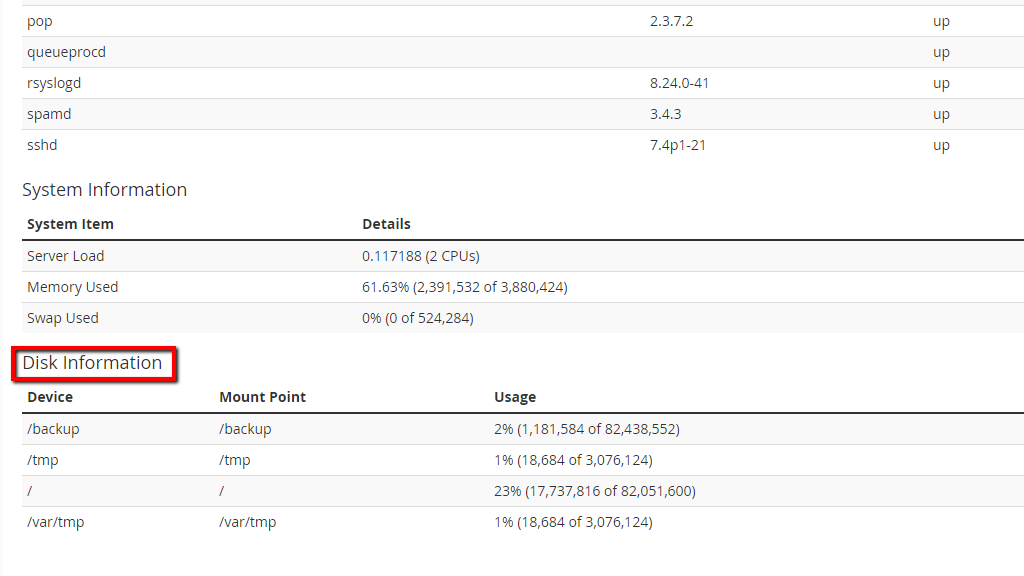Click the System Information heading

(x=104, y=190)
